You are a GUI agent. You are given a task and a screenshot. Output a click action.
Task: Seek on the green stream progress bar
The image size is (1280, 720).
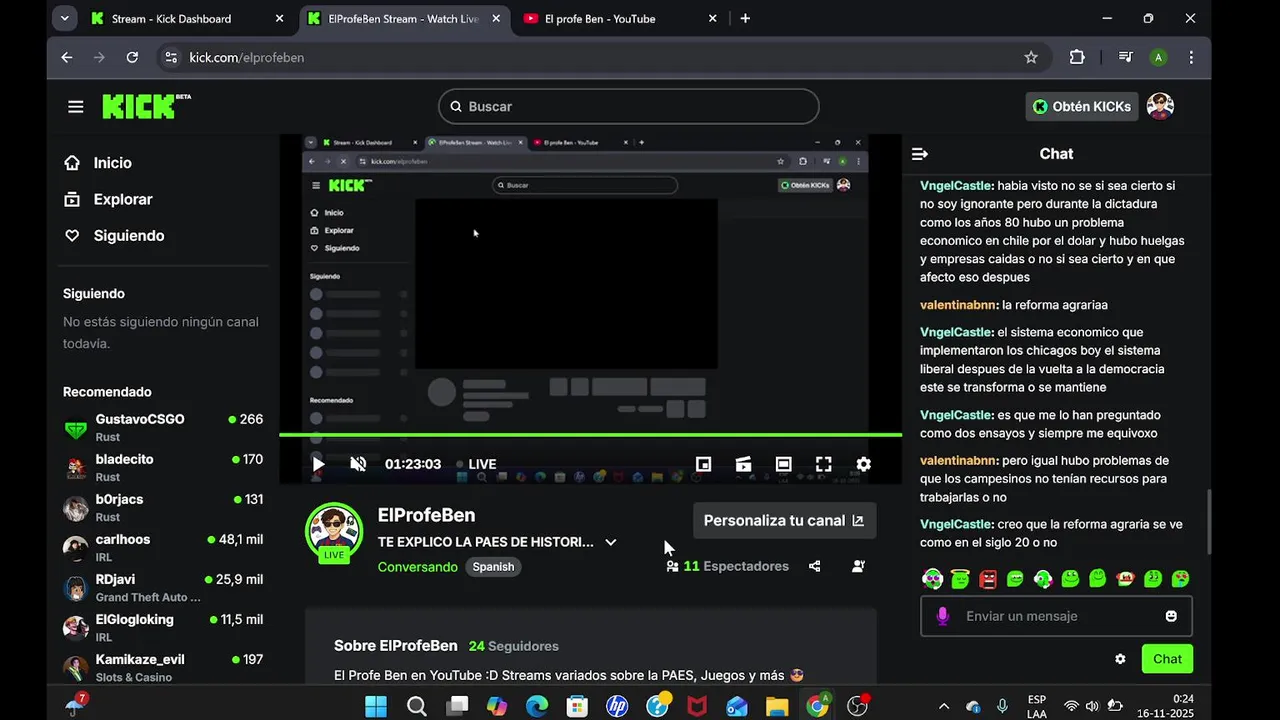590,434
